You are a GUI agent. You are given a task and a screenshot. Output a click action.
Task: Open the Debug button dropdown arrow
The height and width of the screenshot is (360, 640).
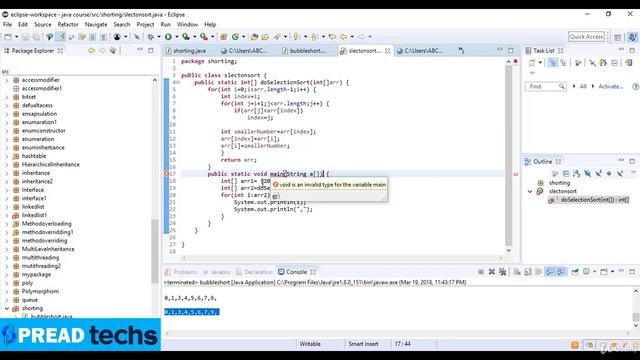(x=159, y=37)
